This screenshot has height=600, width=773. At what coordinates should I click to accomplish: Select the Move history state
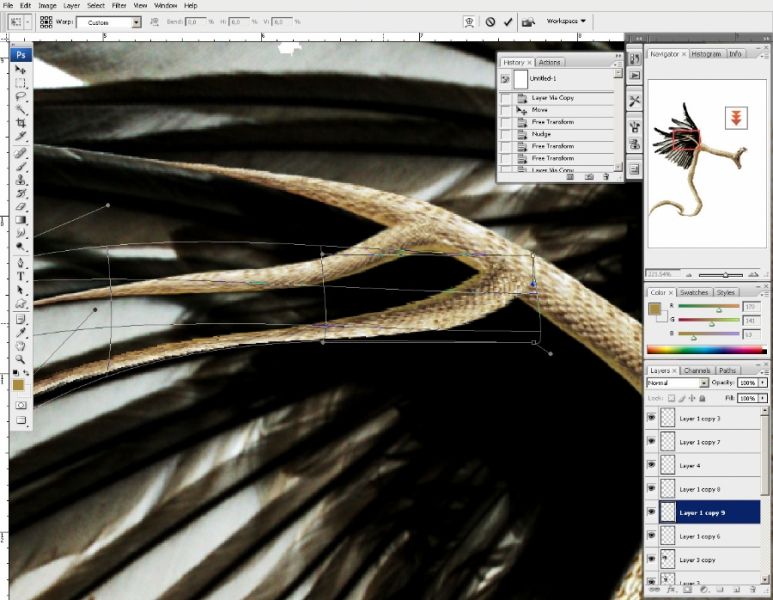(557, 110)
